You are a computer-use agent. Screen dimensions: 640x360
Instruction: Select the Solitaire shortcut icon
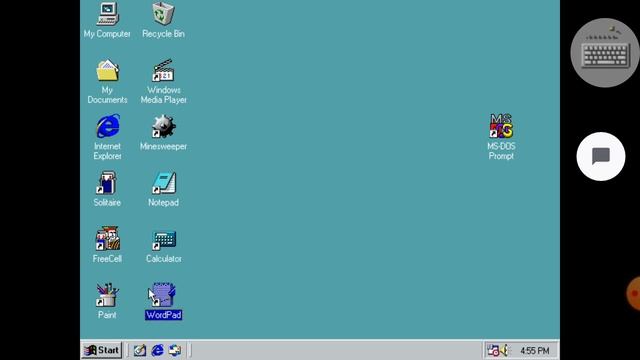tap(107, 182)
